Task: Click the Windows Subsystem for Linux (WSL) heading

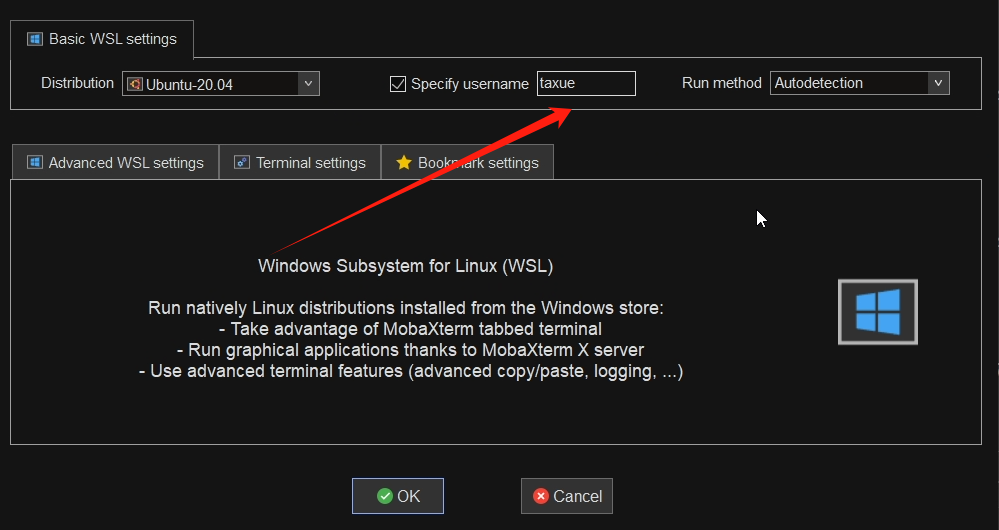Action: click(x=406, y=266)
